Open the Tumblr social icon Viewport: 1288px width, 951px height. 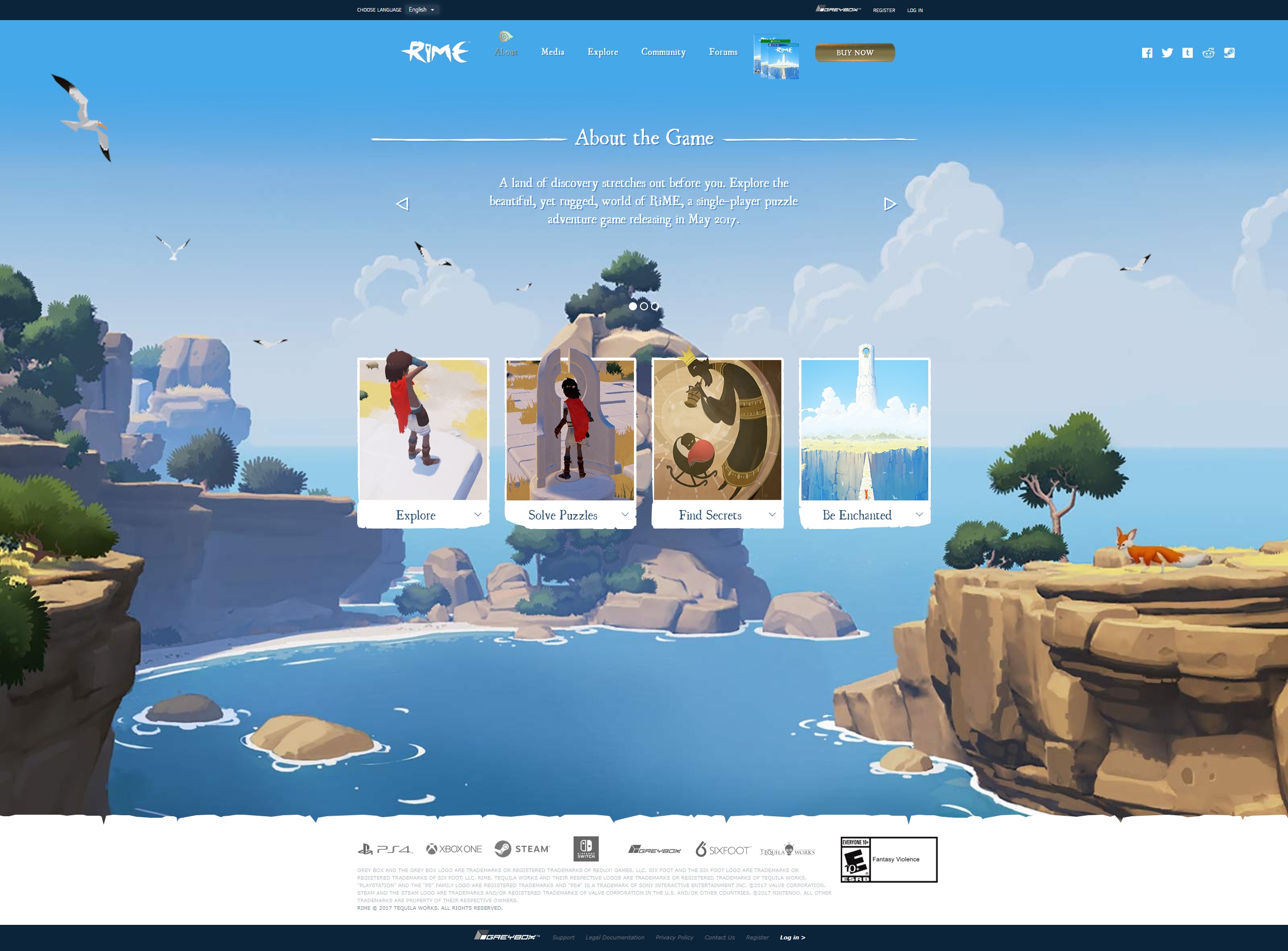click(x=1187, y=53)
